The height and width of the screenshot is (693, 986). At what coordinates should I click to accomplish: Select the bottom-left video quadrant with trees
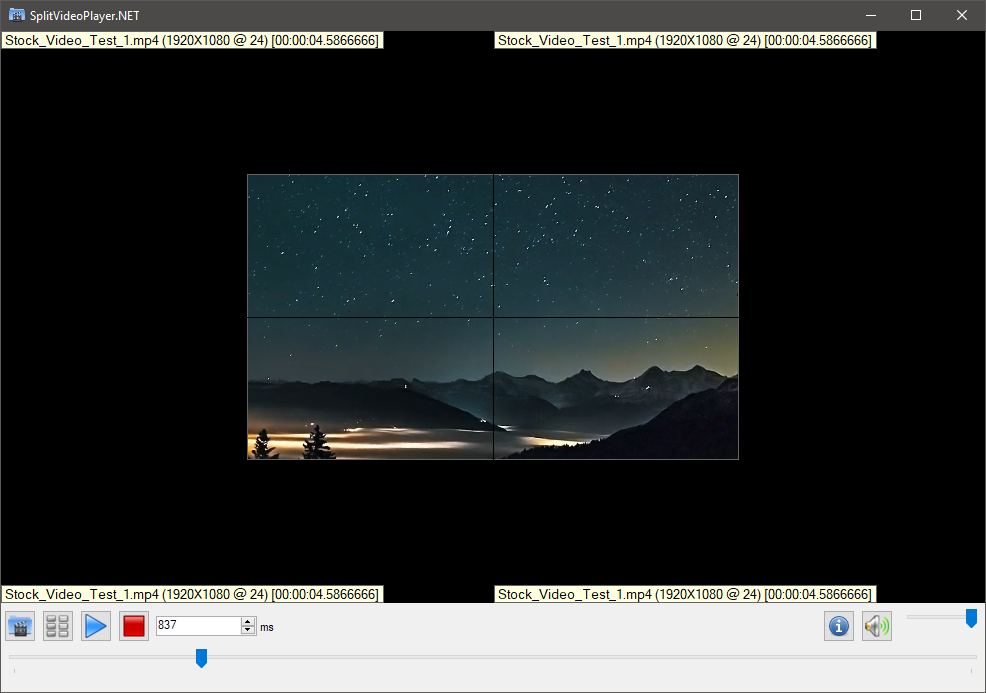(x=370, y=389)
